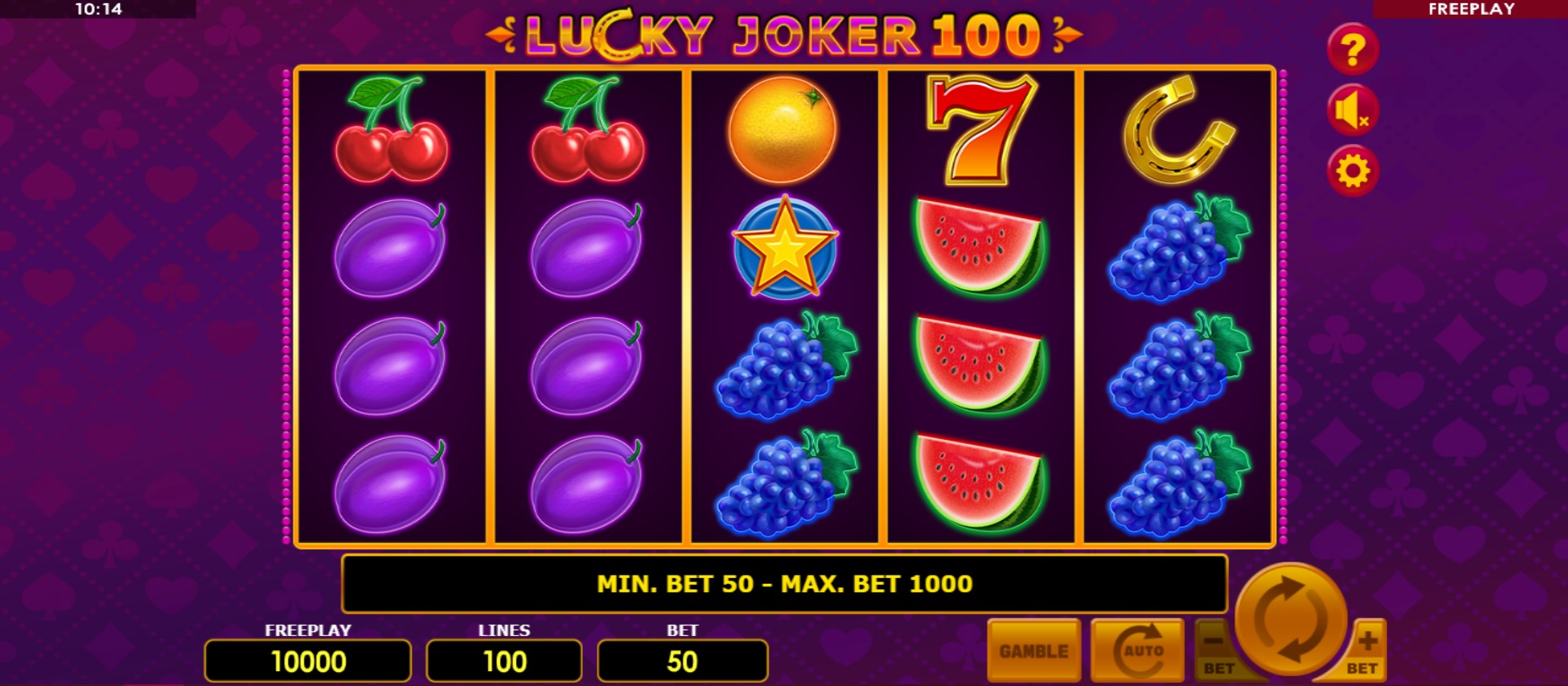Open the help question mark button
The image size is (1568, 686).
click(x=1352, y=49)
